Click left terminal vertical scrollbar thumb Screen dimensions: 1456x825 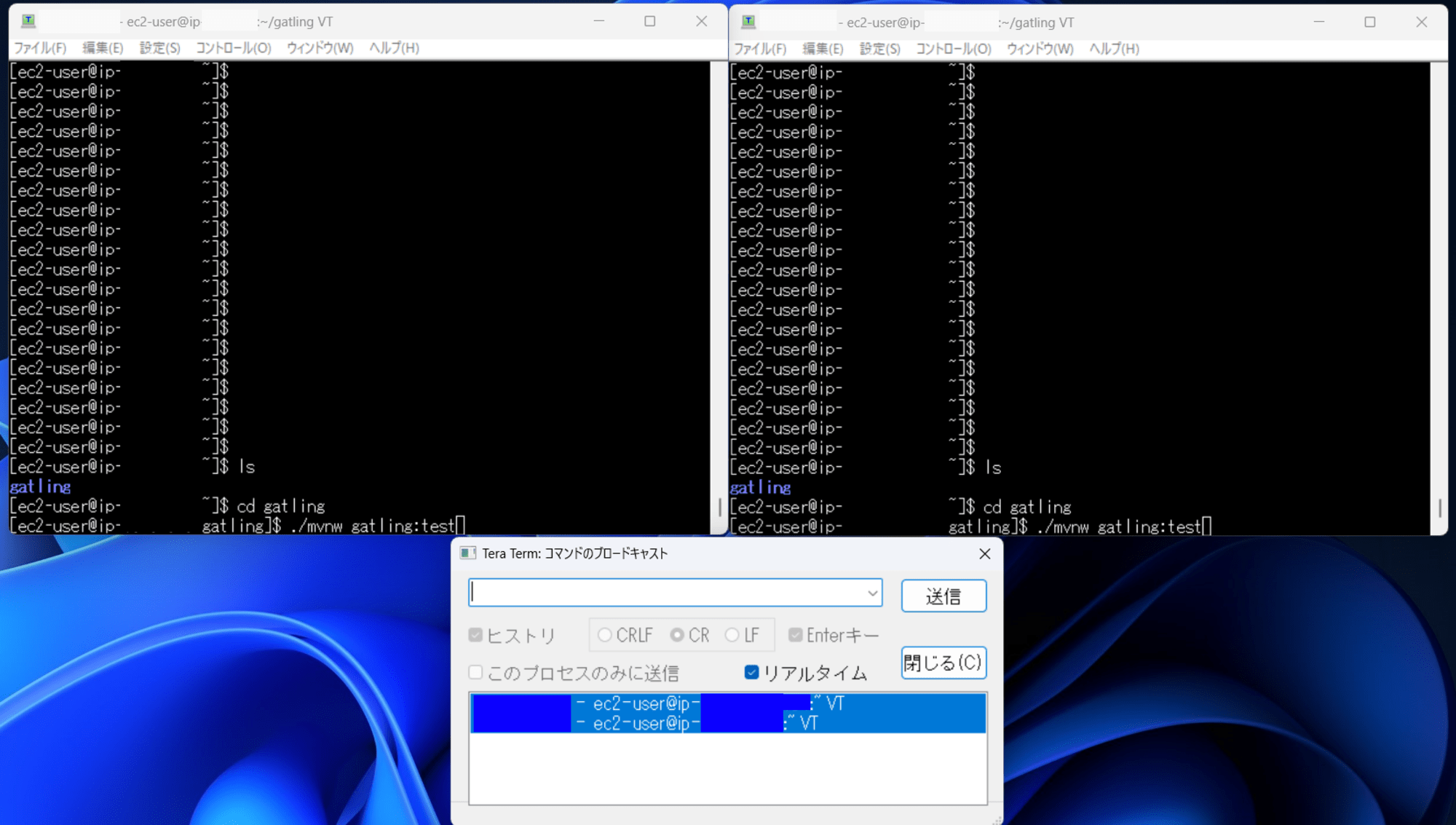tap(719, 507)
